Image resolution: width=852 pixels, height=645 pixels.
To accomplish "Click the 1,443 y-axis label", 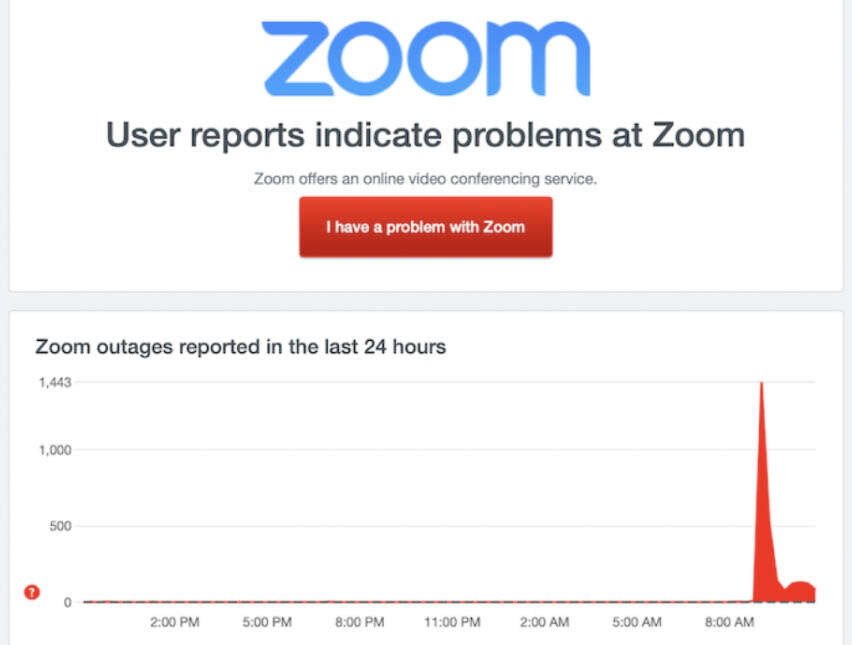I will [x=53, y=382].
